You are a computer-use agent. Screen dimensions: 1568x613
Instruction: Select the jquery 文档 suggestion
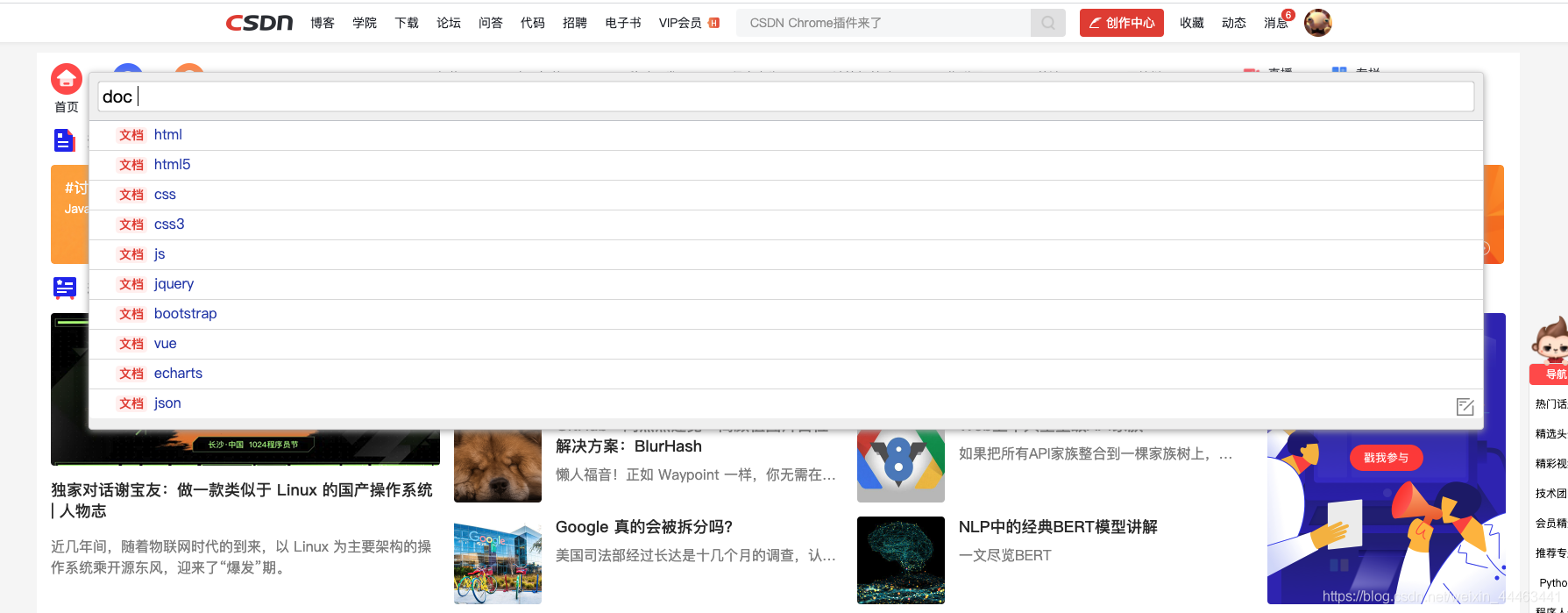point(785,284)
